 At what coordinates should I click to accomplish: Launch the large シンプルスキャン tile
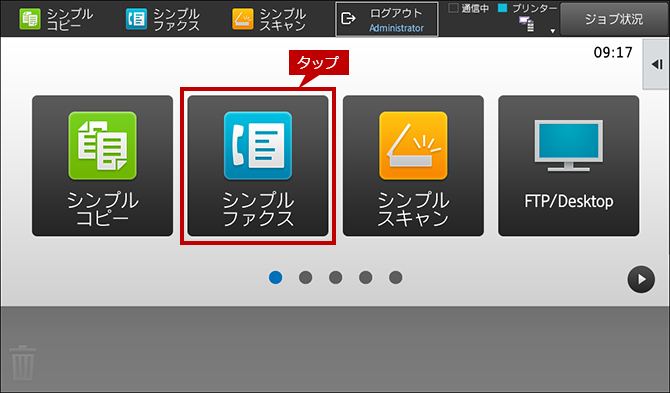pos(413,166)
